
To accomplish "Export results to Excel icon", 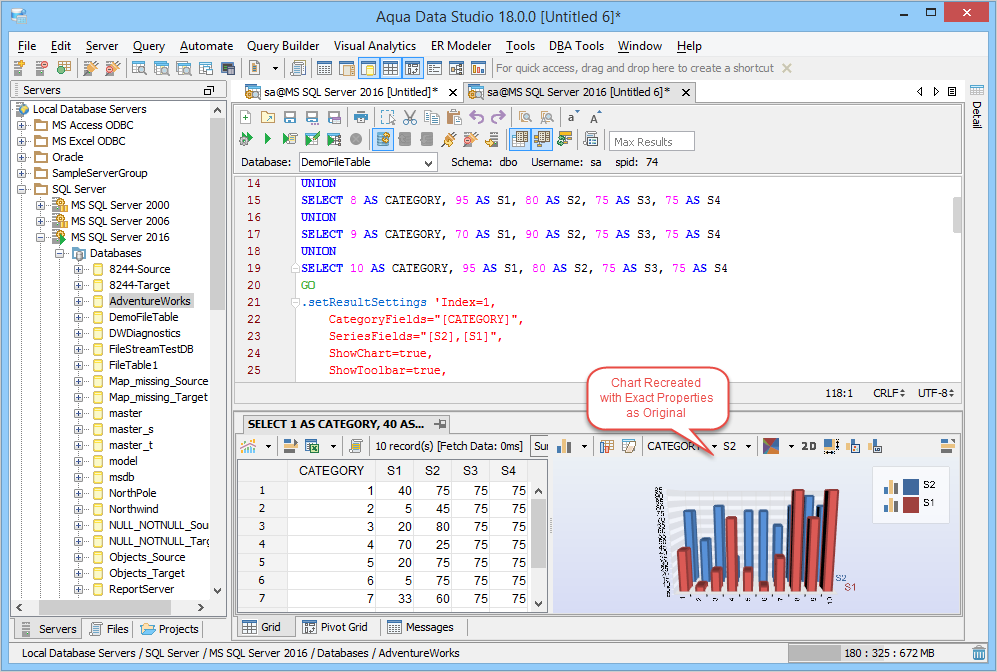I will coord(312,446).
